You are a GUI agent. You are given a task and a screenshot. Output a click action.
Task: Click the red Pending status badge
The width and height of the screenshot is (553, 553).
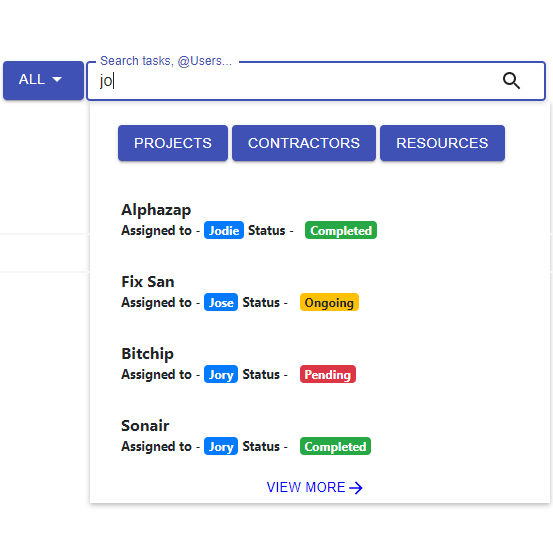[328, 374]
